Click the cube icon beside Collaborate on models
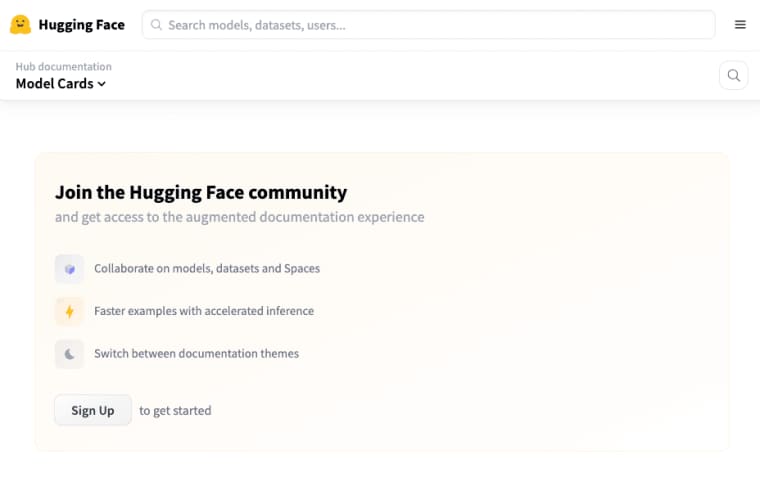This screenshot has width=760, height=477. 69,269
